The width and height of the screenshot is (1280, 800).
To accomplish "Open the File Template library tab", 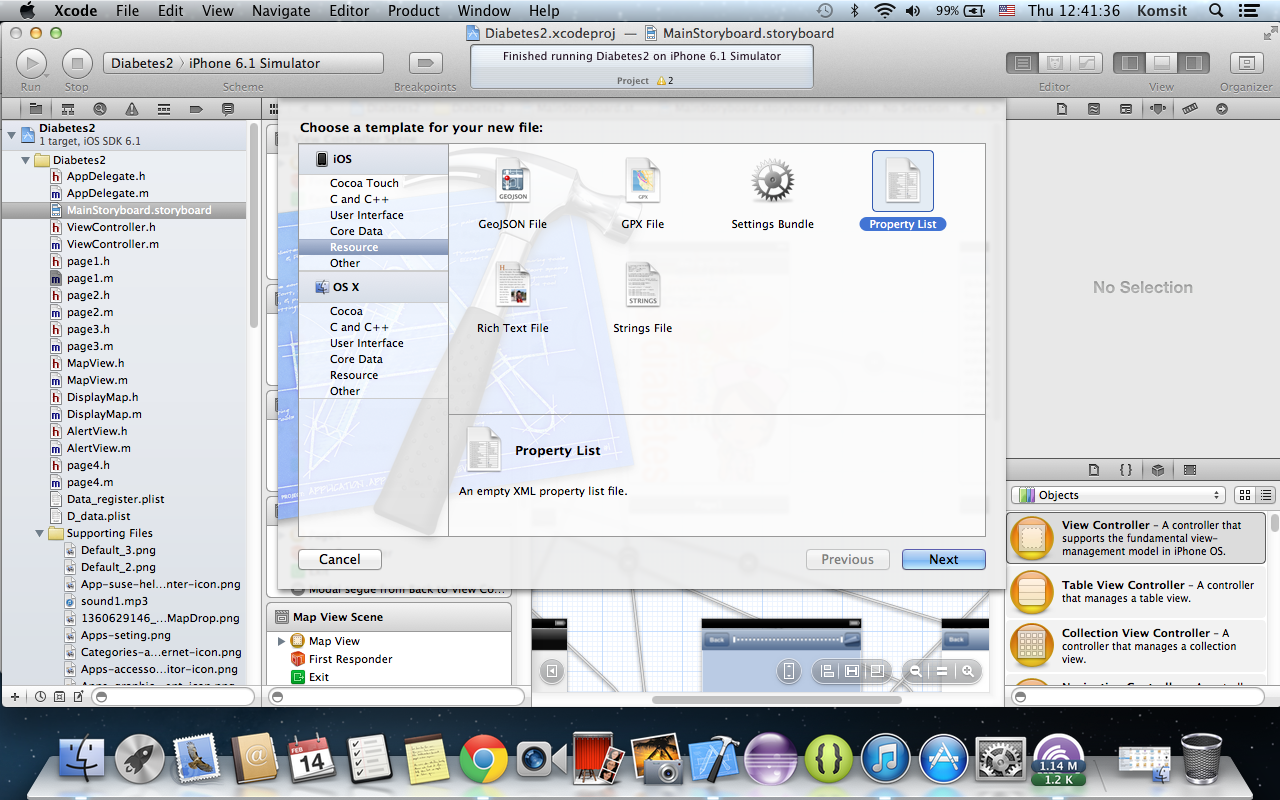I will (1094, 469).
